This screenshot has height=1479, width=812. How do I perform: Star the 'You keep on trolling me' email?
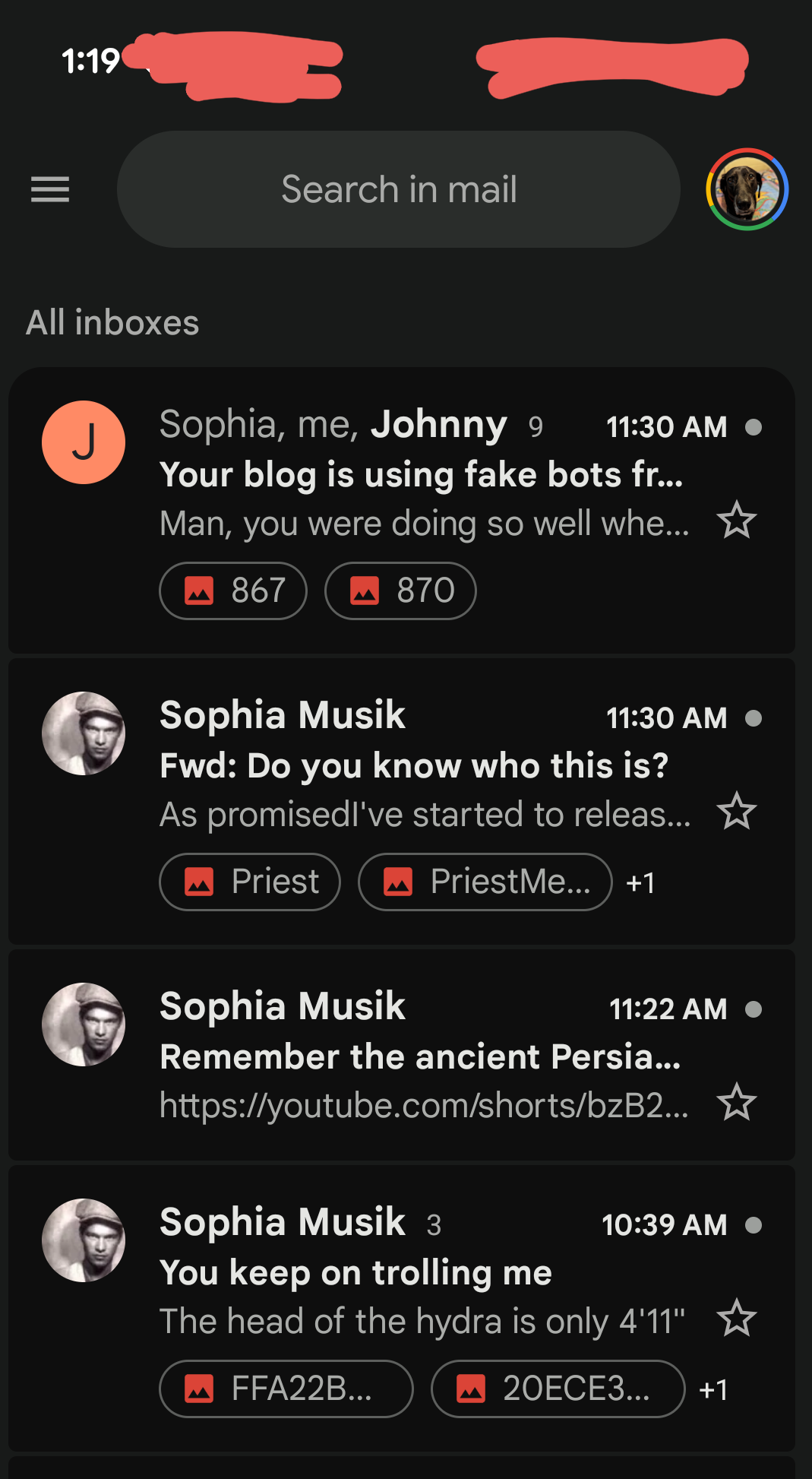click(736, 1319)
